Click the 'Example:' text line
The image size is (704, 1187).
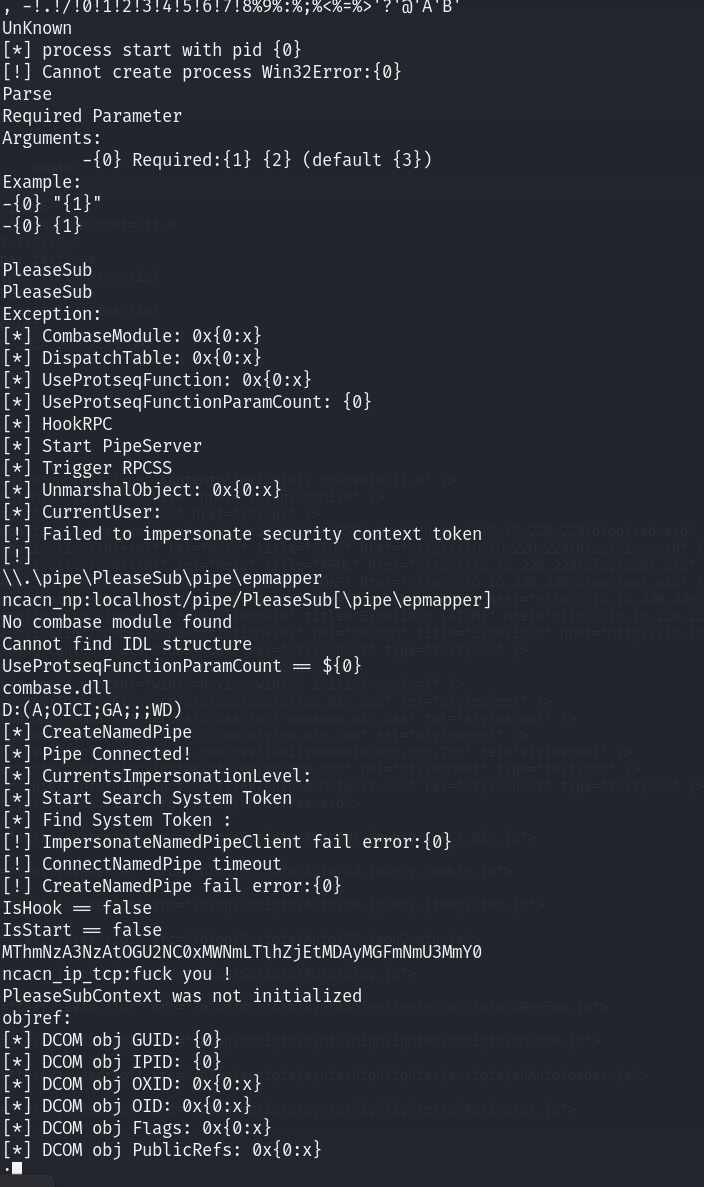click(42, 182)
